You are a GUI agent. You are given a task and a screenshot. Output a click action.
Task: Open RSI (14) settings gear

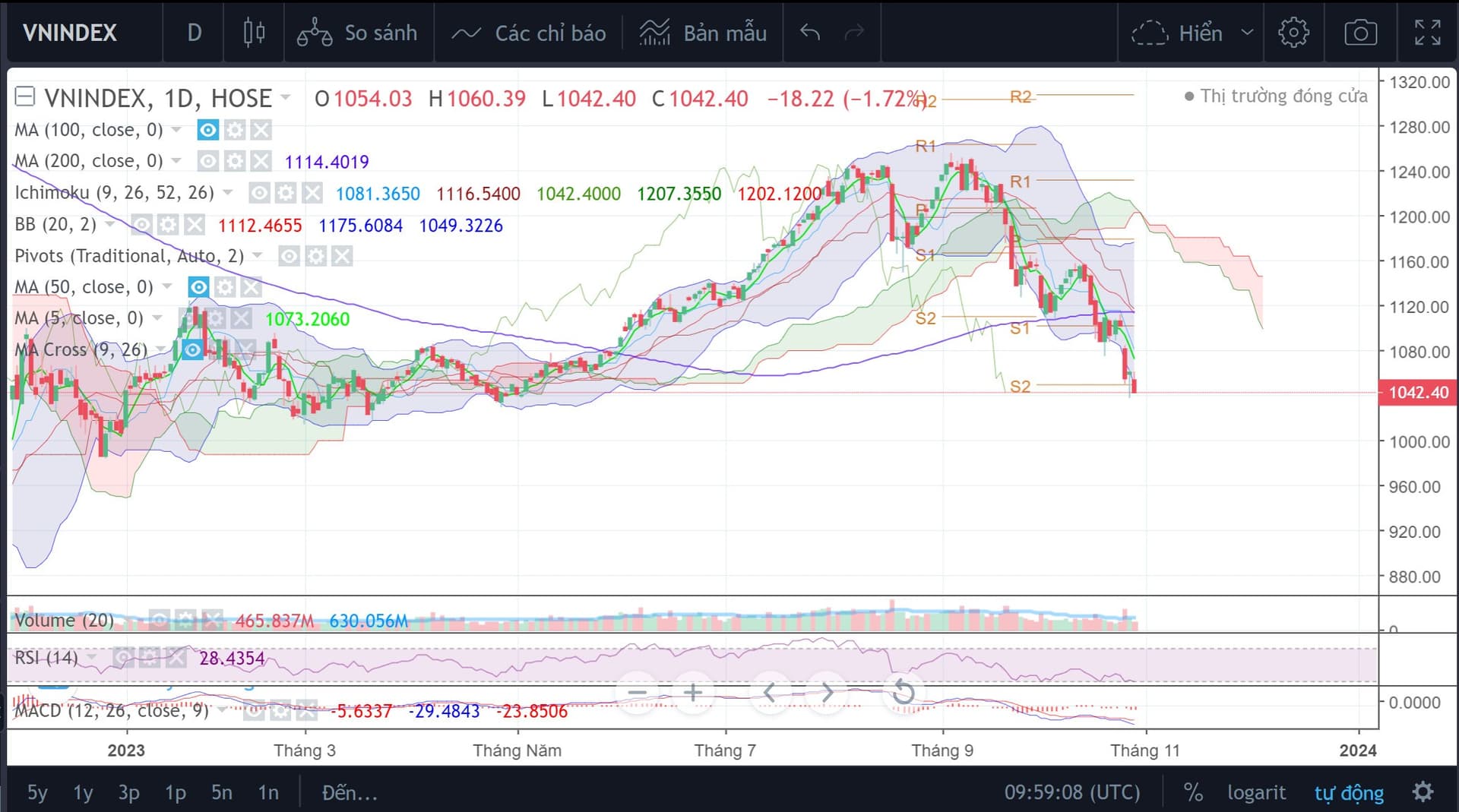(x=150, y=658)
